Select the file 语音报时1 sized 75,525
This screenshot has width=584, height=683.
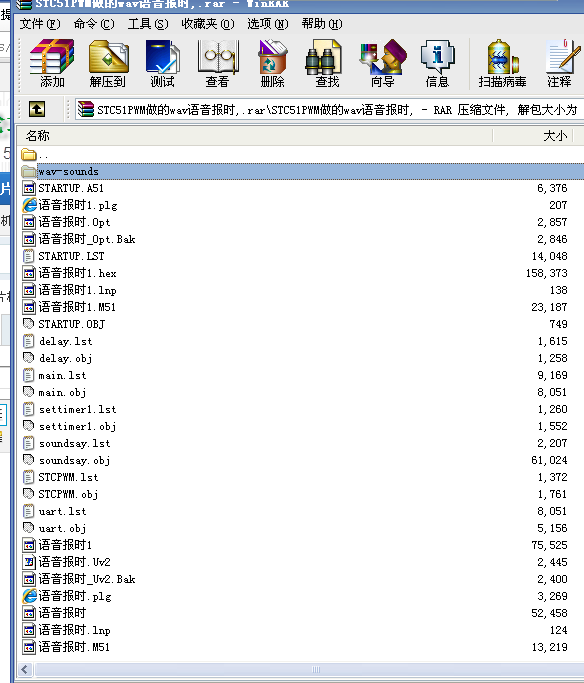(65, 545)
